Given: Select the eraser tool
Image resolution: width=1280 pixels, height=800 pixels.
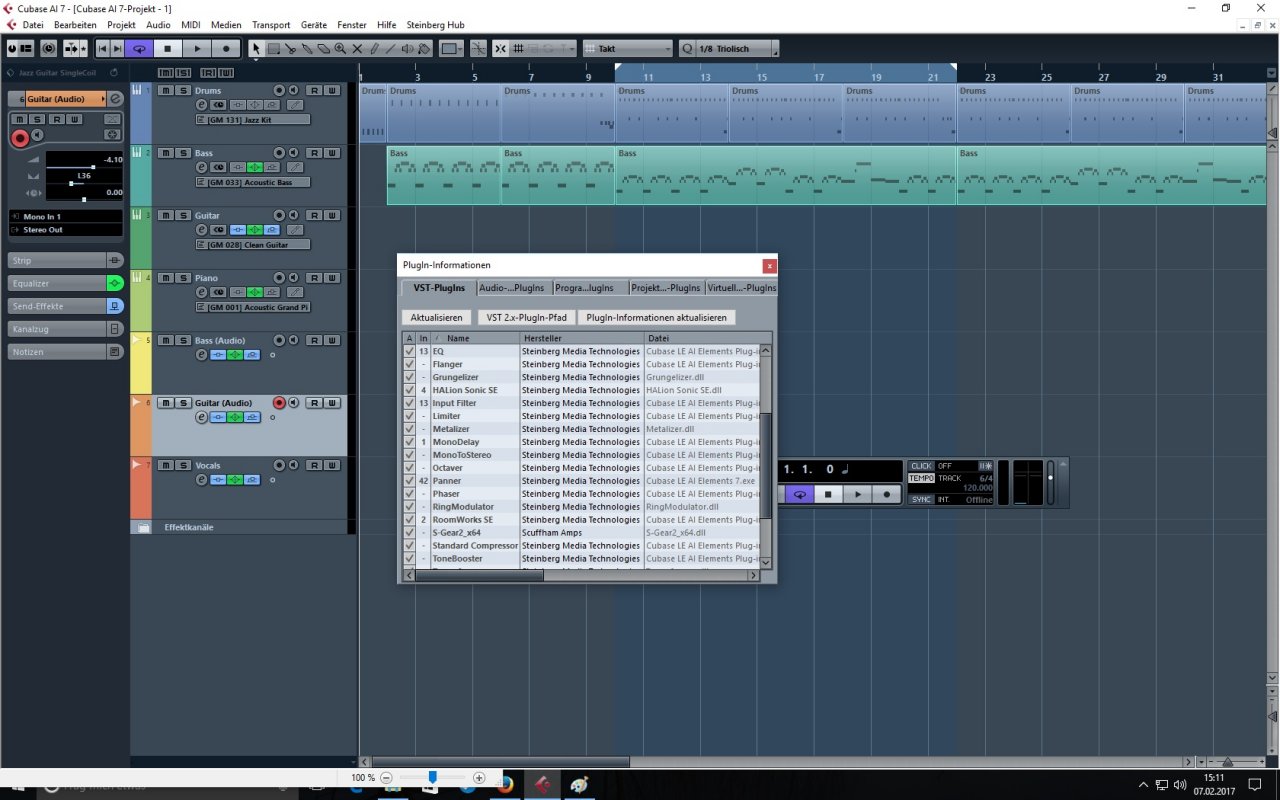Looking at the screenshot, I should pos(324,48).
